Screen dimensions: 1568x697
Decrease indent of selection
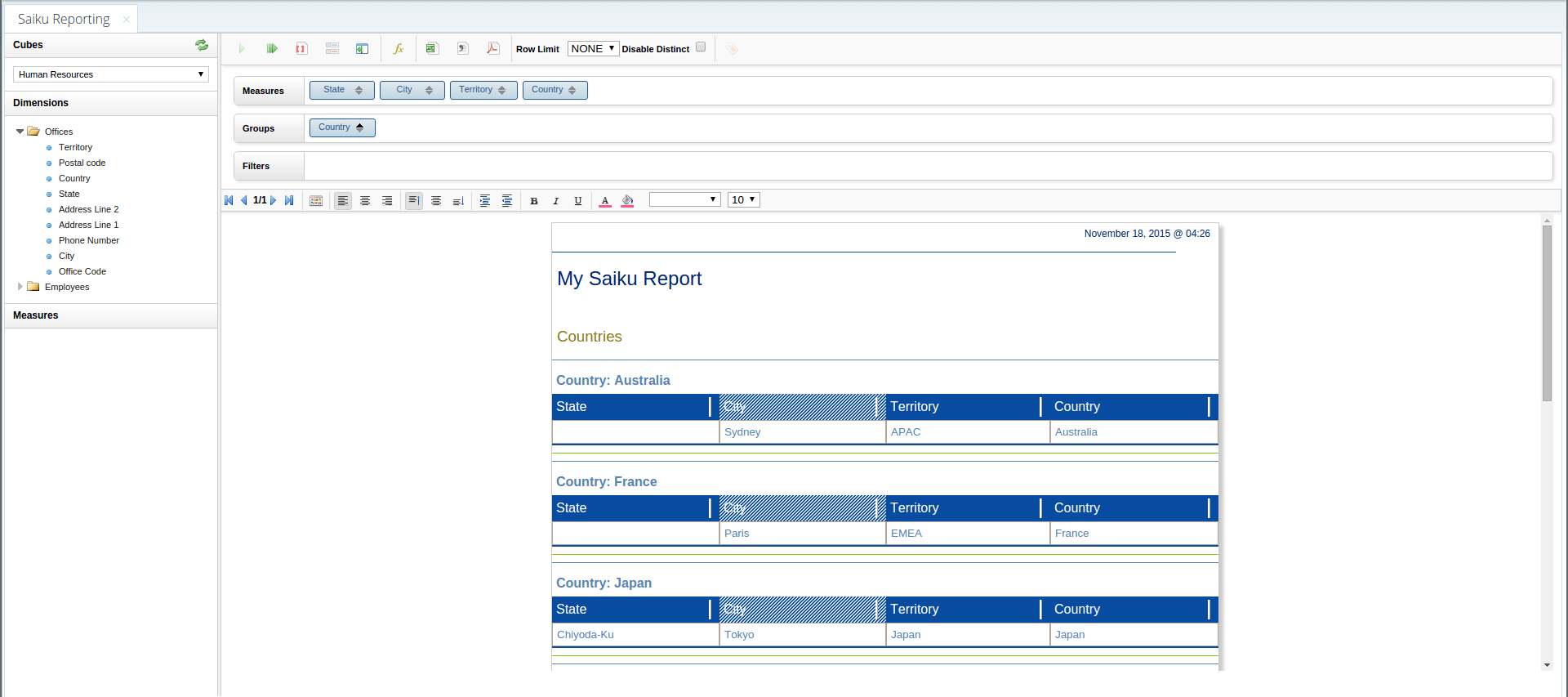point(507,200)
